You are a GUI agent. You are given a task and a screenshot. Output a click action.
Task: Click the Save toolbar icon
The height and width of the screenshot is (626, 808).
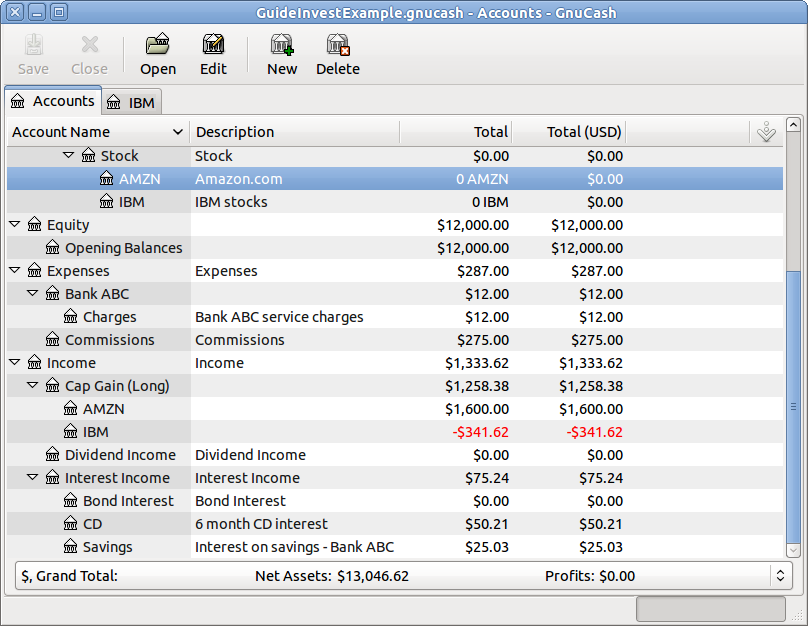point(33,45)
